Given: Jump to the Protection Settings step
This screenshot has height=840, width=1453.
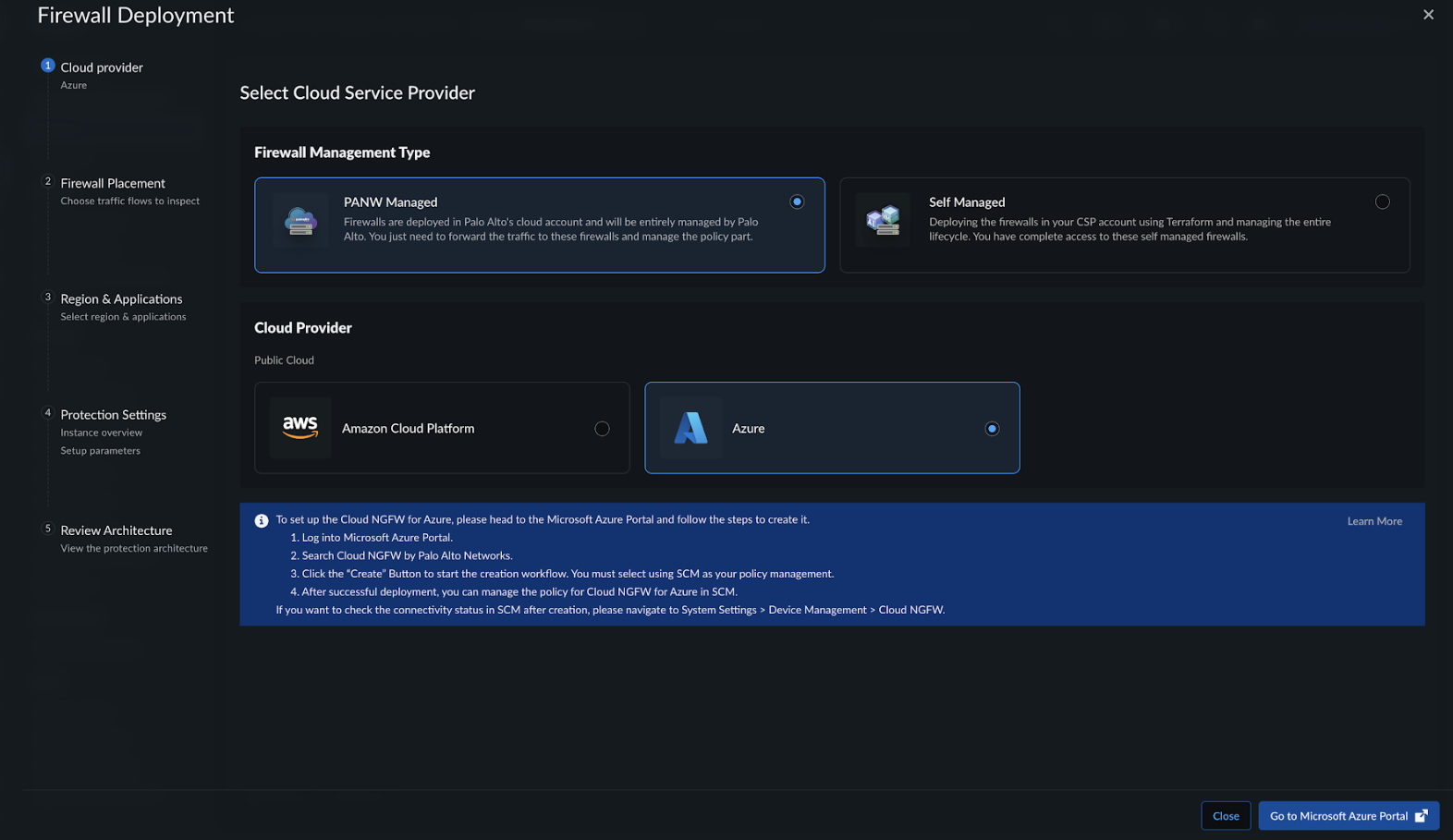Looking at the screenshot, I should [113, 415].
